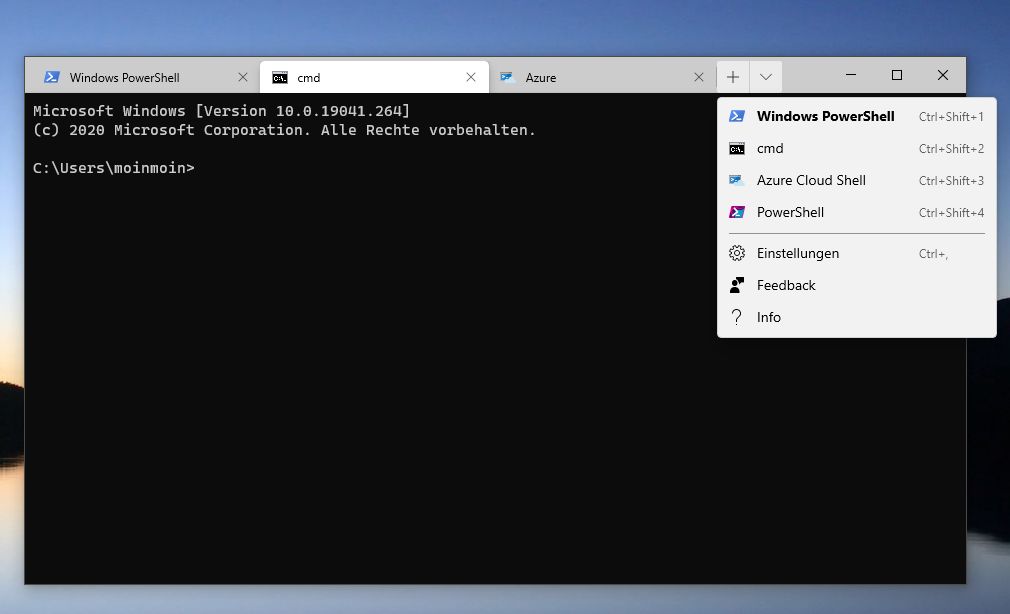Switch to the Azure tab

click(602, 77)
